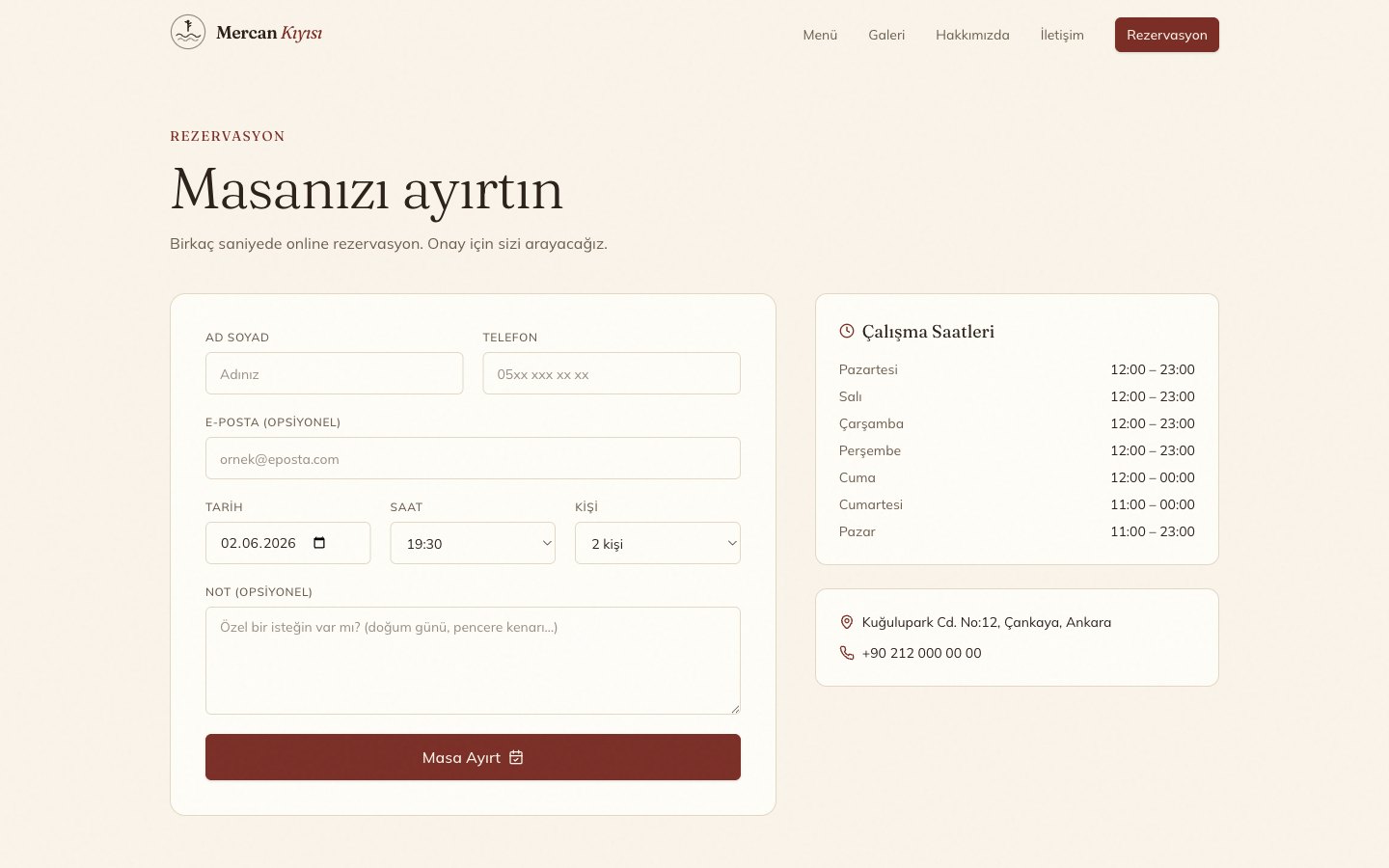Focus the Ad Soyad input field
The width and height of the screenshot is (1389, 868).
point(335,373)
